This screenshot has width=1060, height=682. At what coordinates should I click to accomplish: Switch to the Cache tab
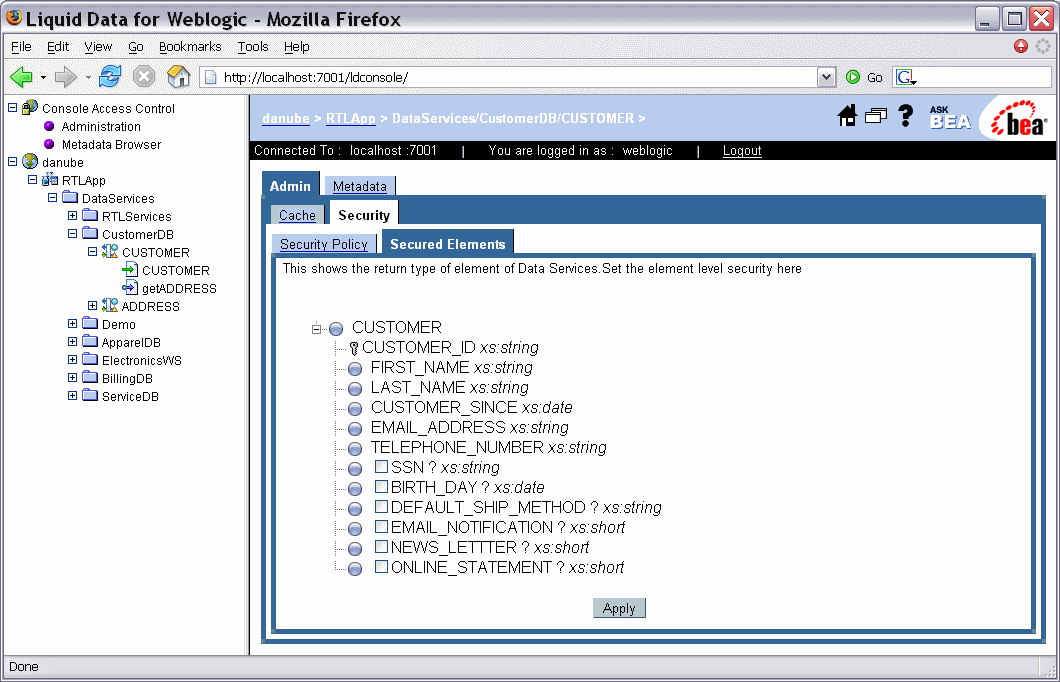point(297,215)
